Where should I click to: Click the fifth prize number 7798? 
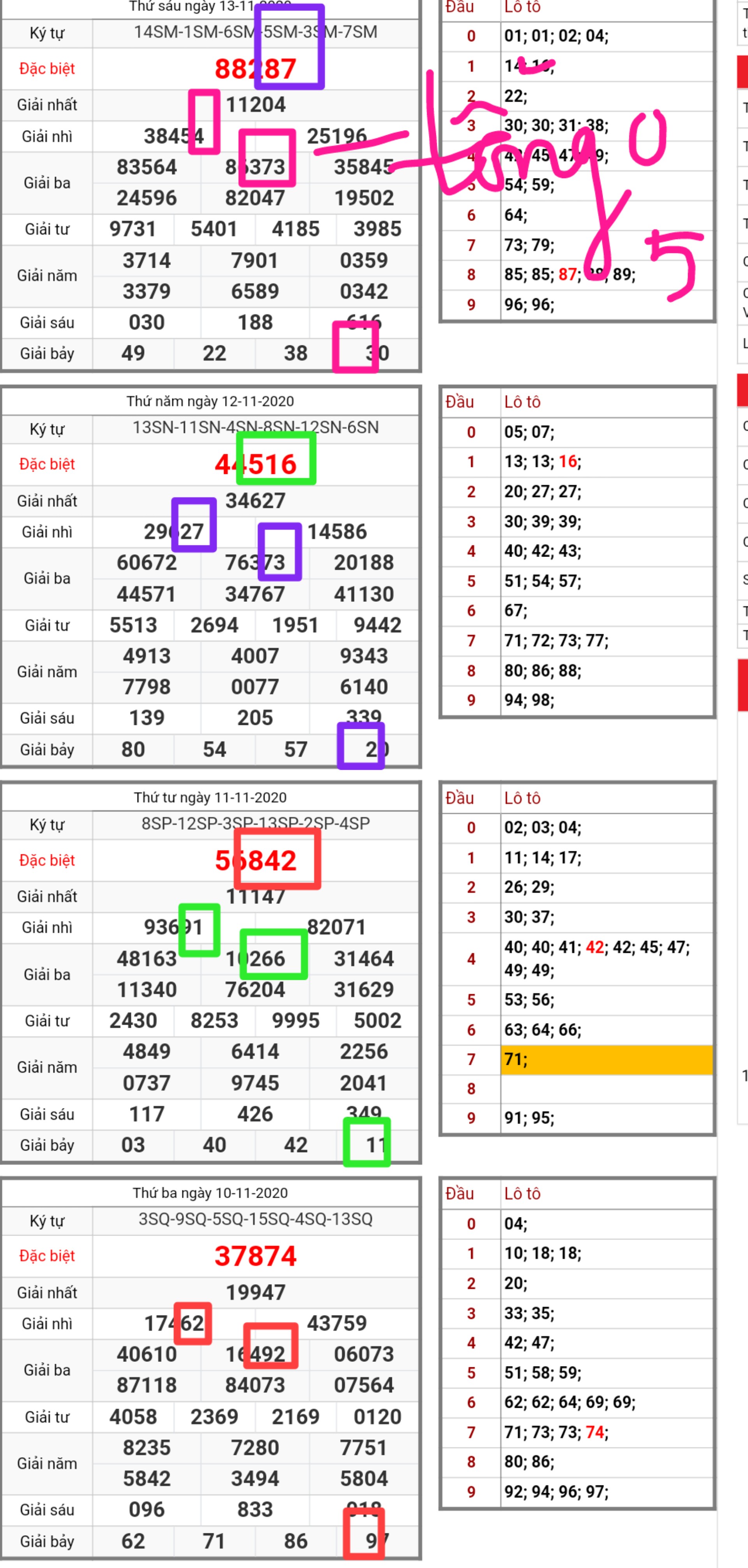tap(147, 687)
